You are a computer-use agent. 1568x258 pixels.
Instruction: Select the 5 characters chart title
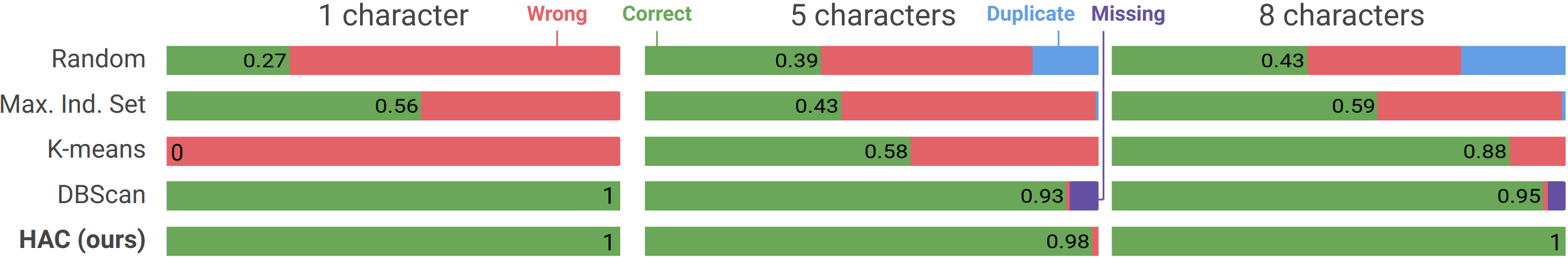[x=872, y=15]
